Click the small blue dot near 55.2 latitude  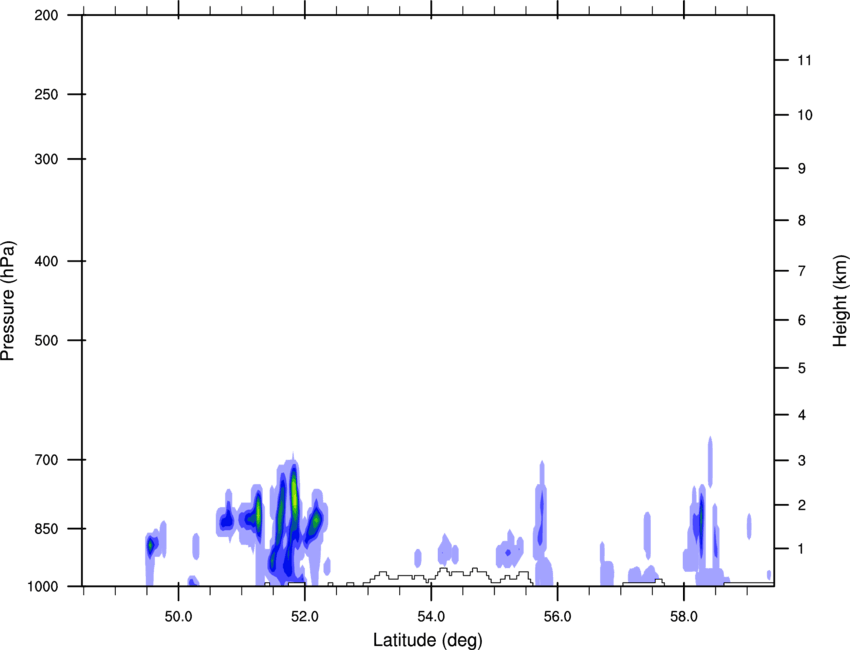coord(507,552)
